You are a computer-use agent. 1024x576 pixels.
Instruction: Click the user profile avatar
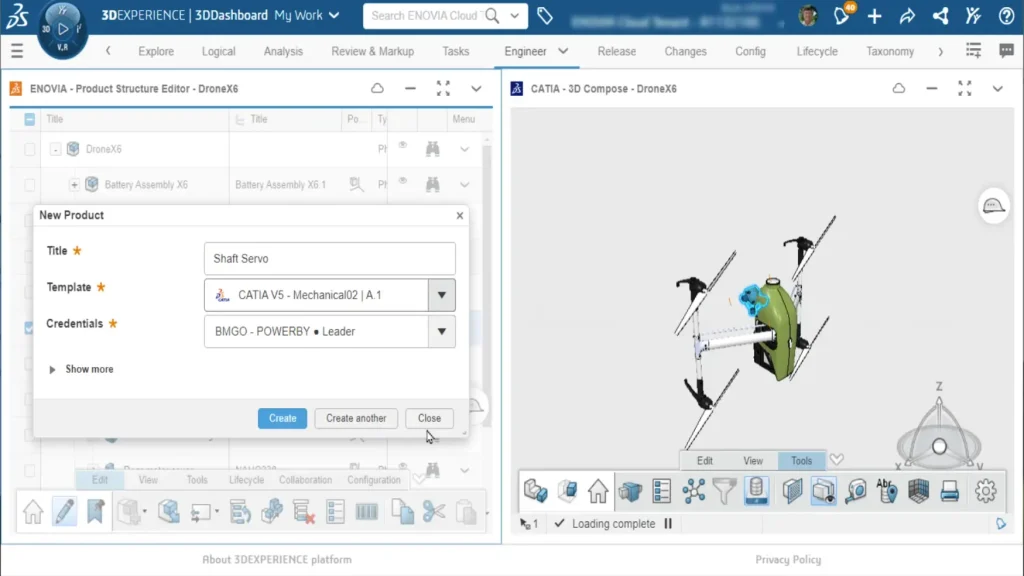tap(808, 16)
